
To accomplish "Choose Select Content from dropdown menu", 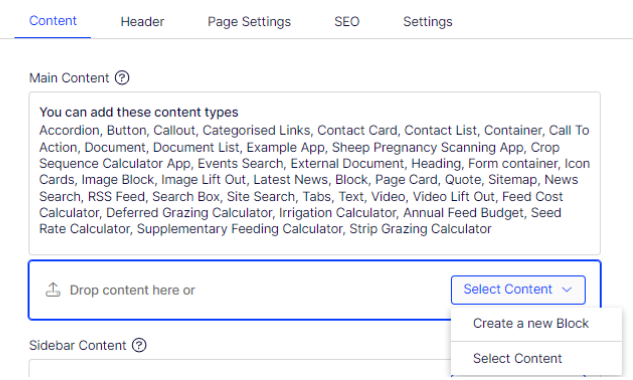I will 517,359.
